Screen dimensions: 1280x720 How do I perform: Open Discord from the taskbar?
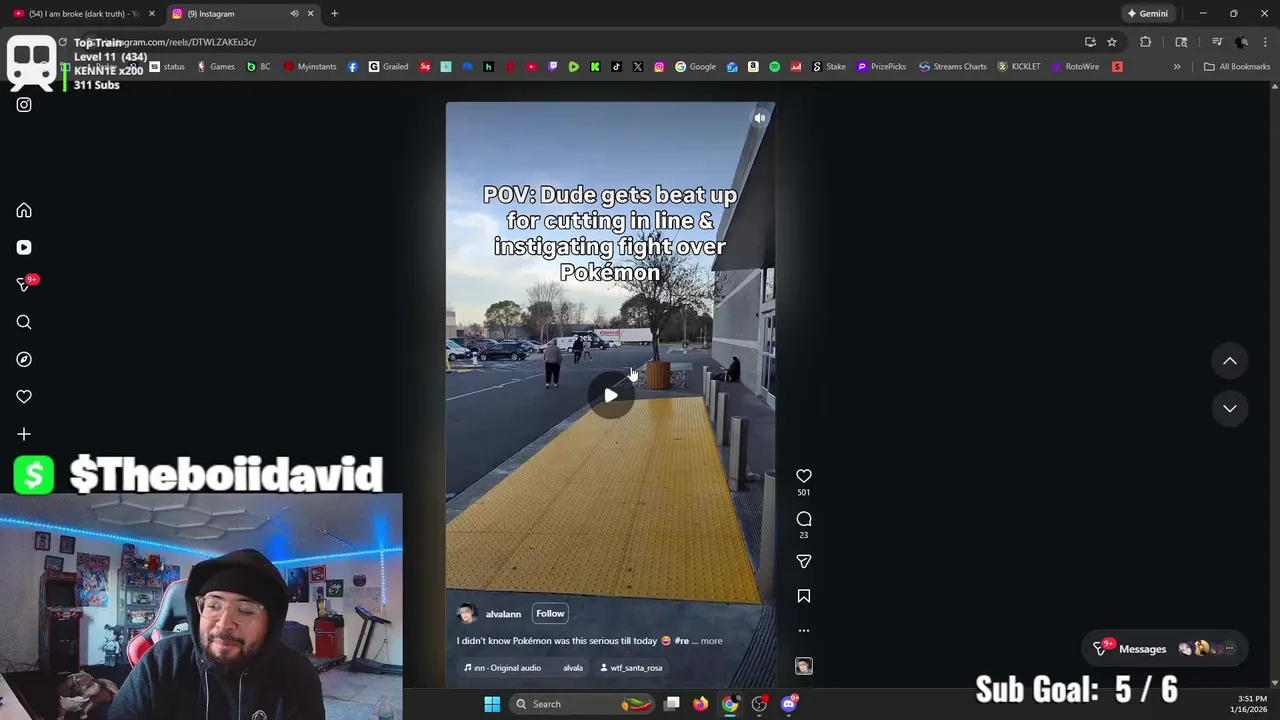789,704
